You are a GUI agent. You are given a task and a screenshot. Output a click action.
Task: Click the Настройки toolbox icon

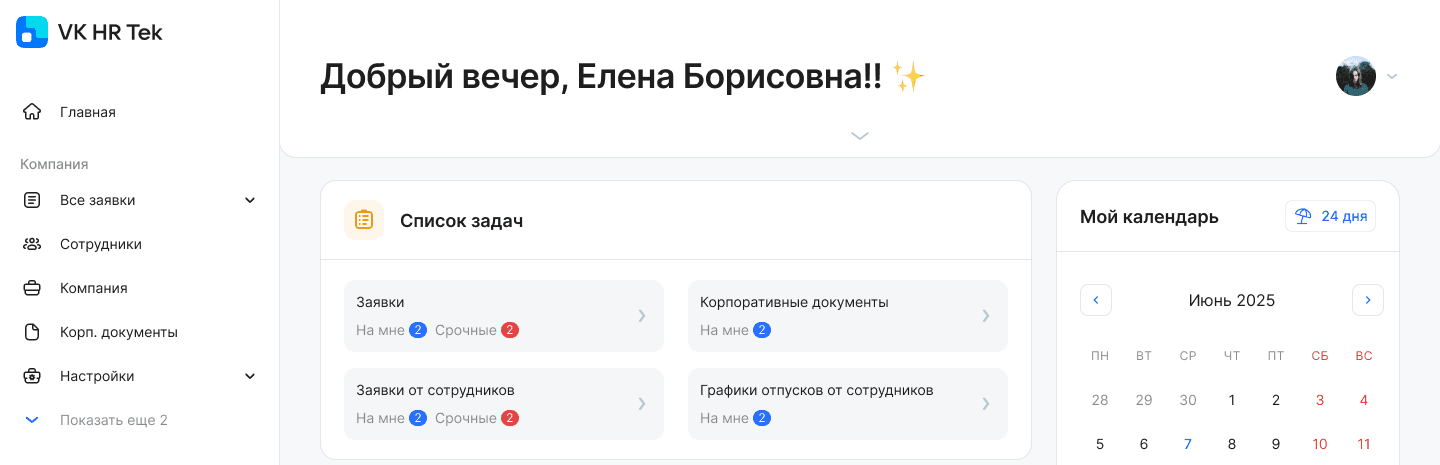32,376
